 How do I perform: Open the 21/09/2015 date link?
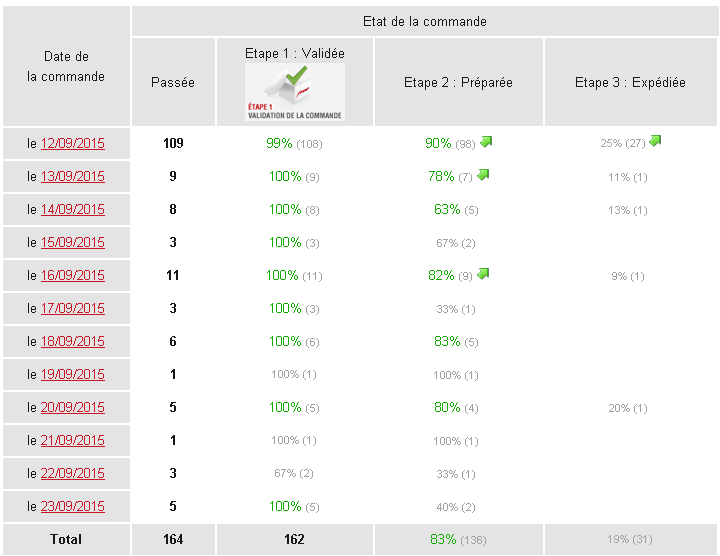72,441
